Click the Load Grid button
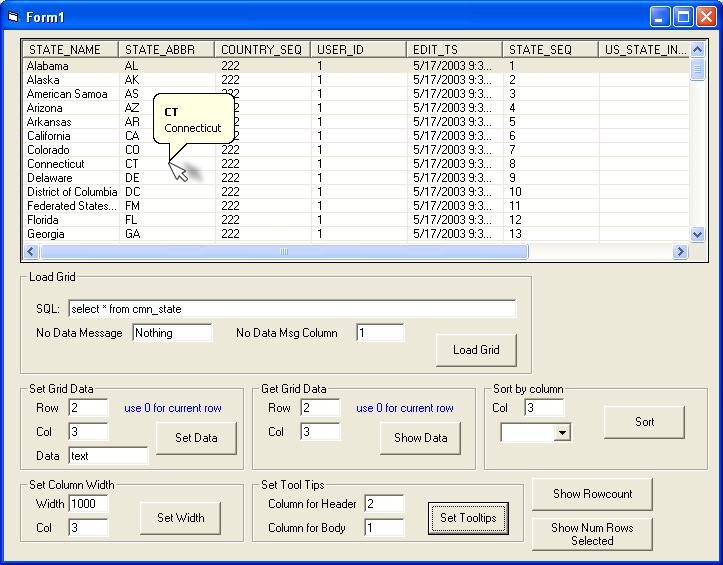This screenshot has height=565, width=723. [476, 350]
